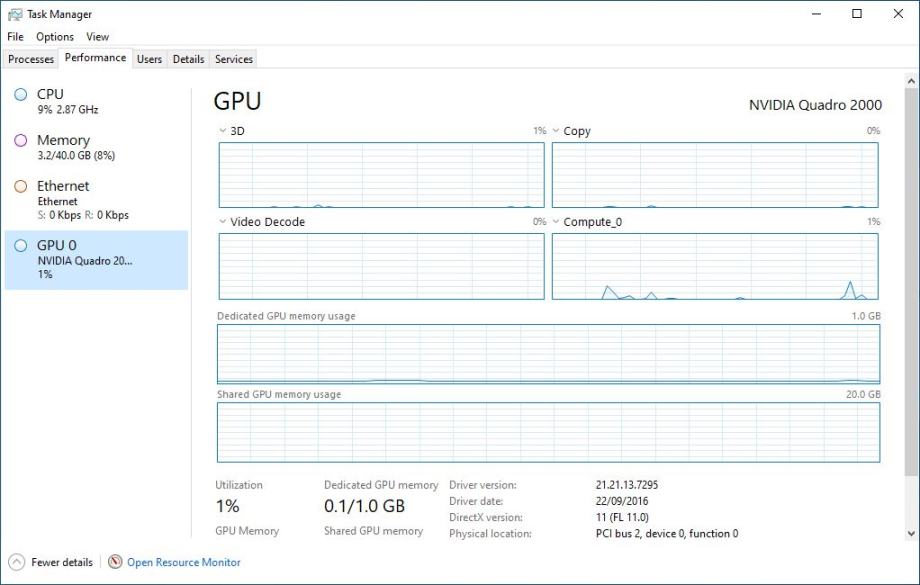Open the Compute_0 graph dropdown
This screenshot has width=920, height=585.
556,222
